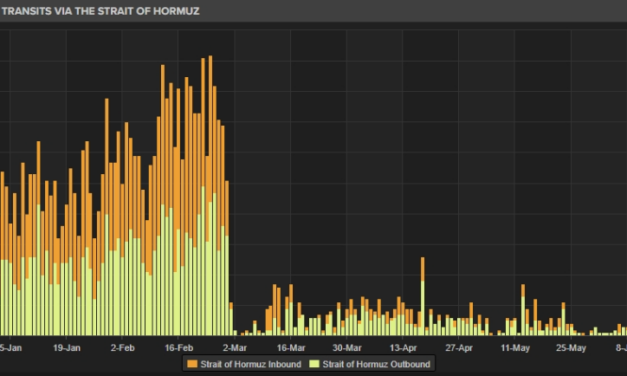Click the '16-Mar' x-axis label

(x=291, y=348)
